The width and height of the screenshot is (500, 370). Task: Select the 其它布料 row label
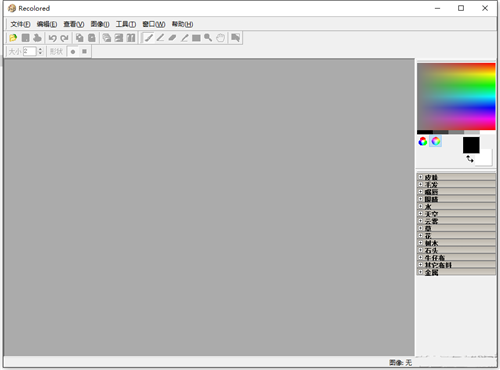coord(438,265)
